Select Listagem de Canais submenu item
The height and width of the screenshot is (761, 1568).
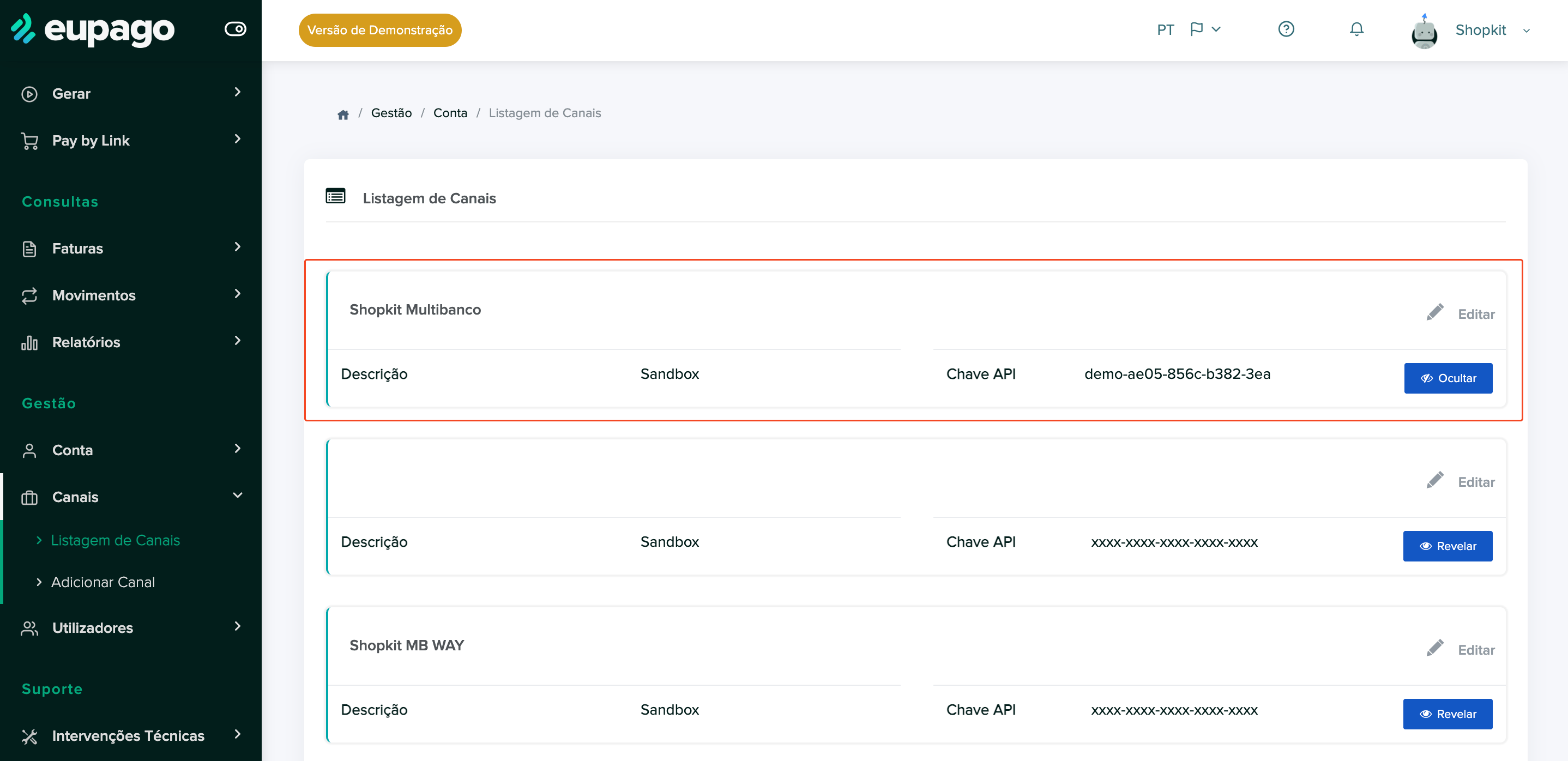pyautogui.click(x=115, y=540)
